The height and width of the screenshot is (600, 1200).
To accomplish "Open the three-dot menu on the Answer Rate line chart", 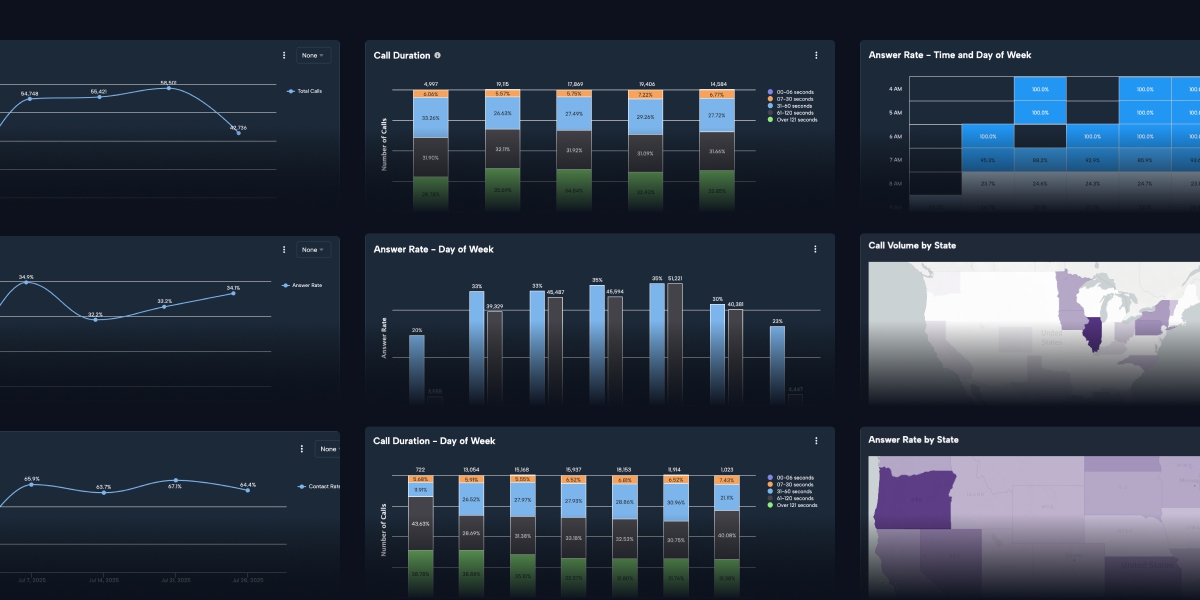I will click(284, 250).
